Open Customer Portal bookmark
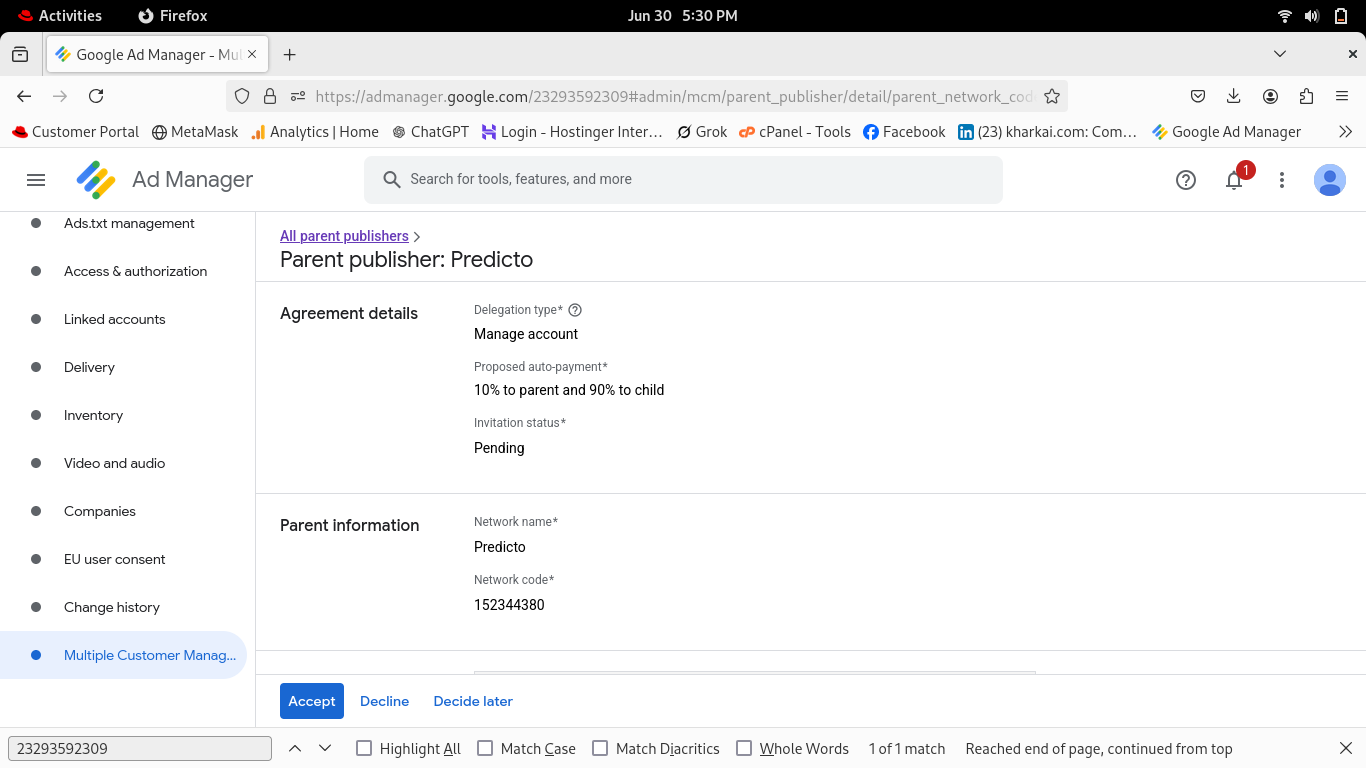This screenshot has height=768, width=1366. click(x=76, y=132)
